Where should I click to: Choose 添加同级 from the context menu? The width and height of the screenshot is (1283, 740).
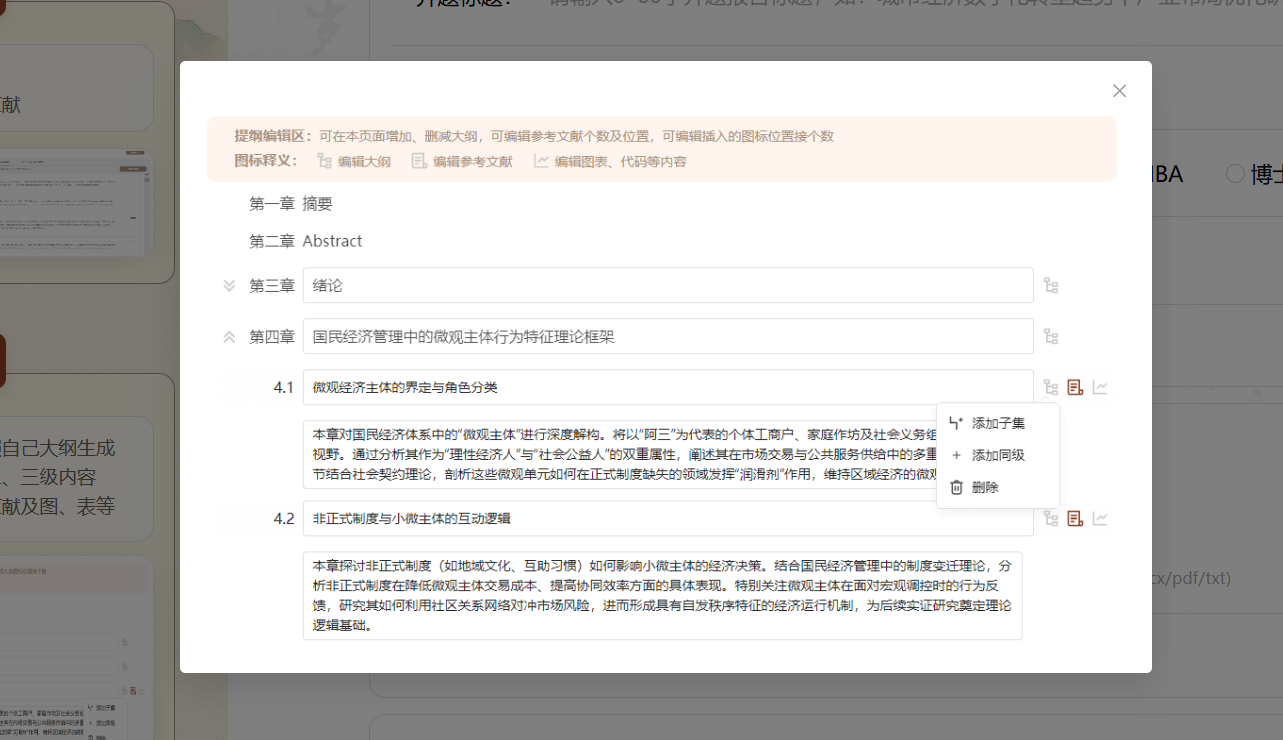pos(997,455)
